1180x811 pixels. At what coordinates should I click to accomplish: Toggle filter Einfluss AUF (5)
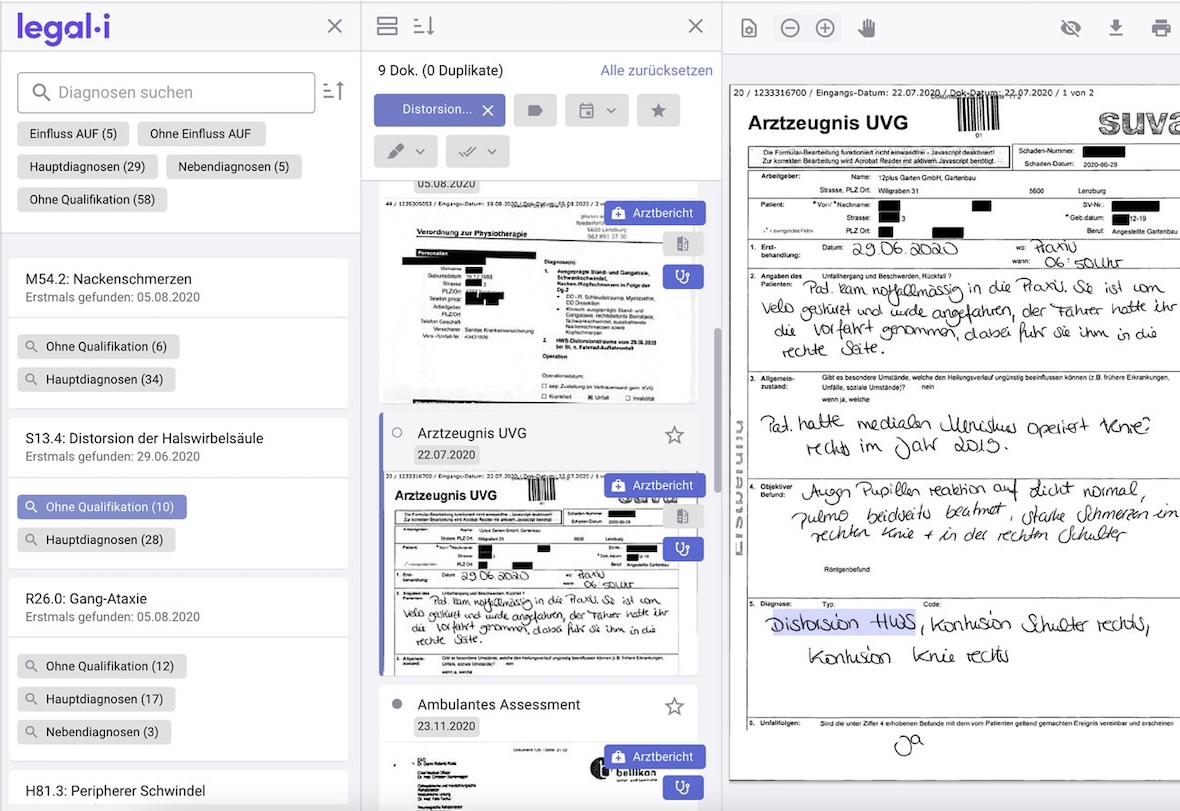73,134
